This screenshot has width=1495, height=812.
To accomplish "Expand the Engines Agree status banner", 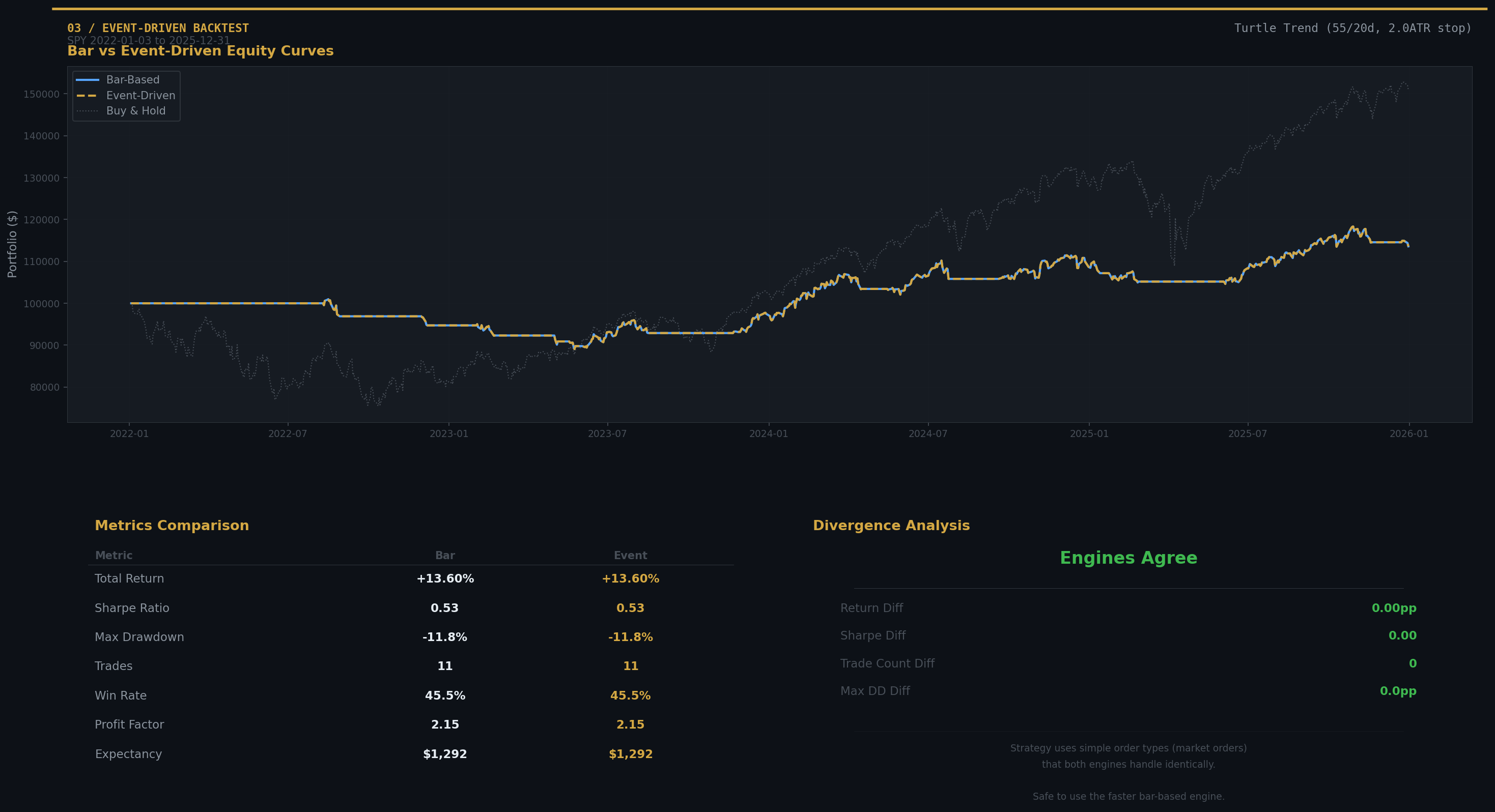I will [x=1128, y=558].
